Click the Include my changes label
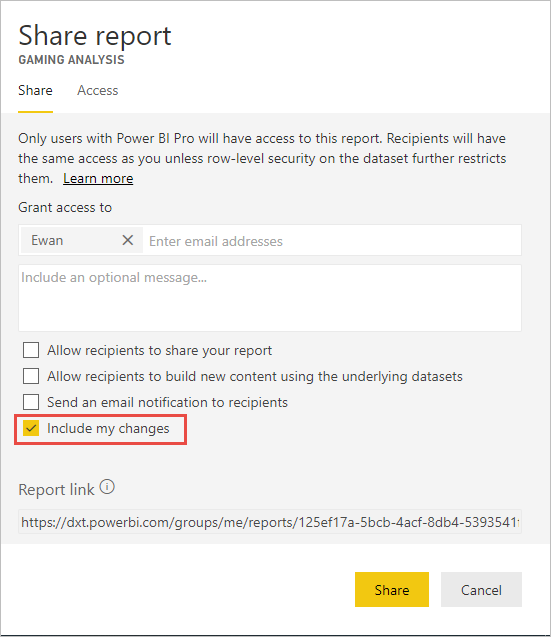This screenshot has height=637, width=551. tap(108, 428)
